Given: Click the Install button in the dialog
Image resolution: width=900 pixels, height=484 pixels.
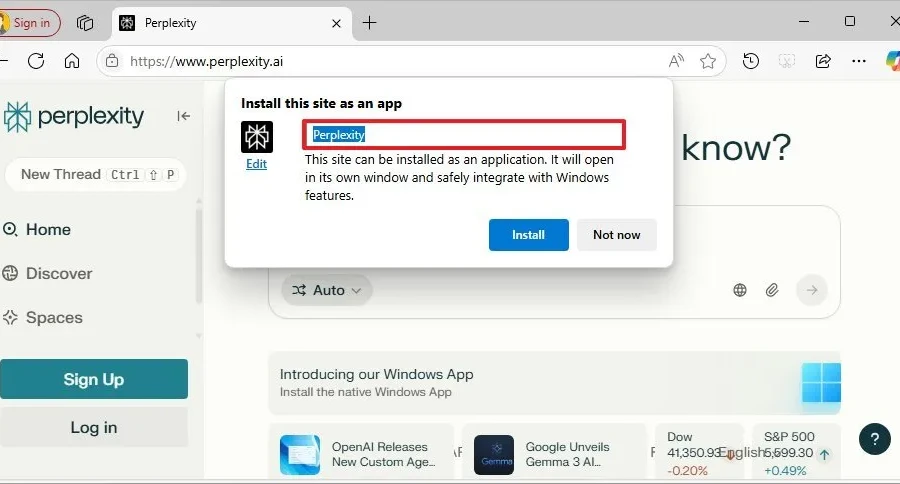Looking at the screenshot, I should [x=529, y=235].
